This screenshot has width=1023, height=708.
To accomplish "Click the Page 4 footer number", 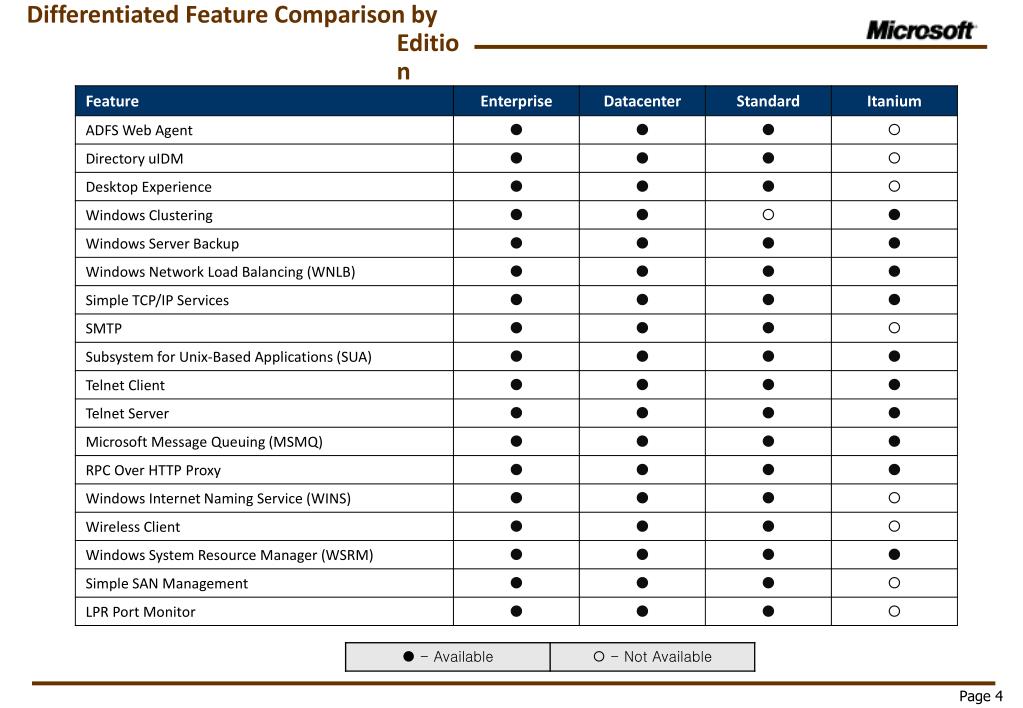I will [981, 696].
